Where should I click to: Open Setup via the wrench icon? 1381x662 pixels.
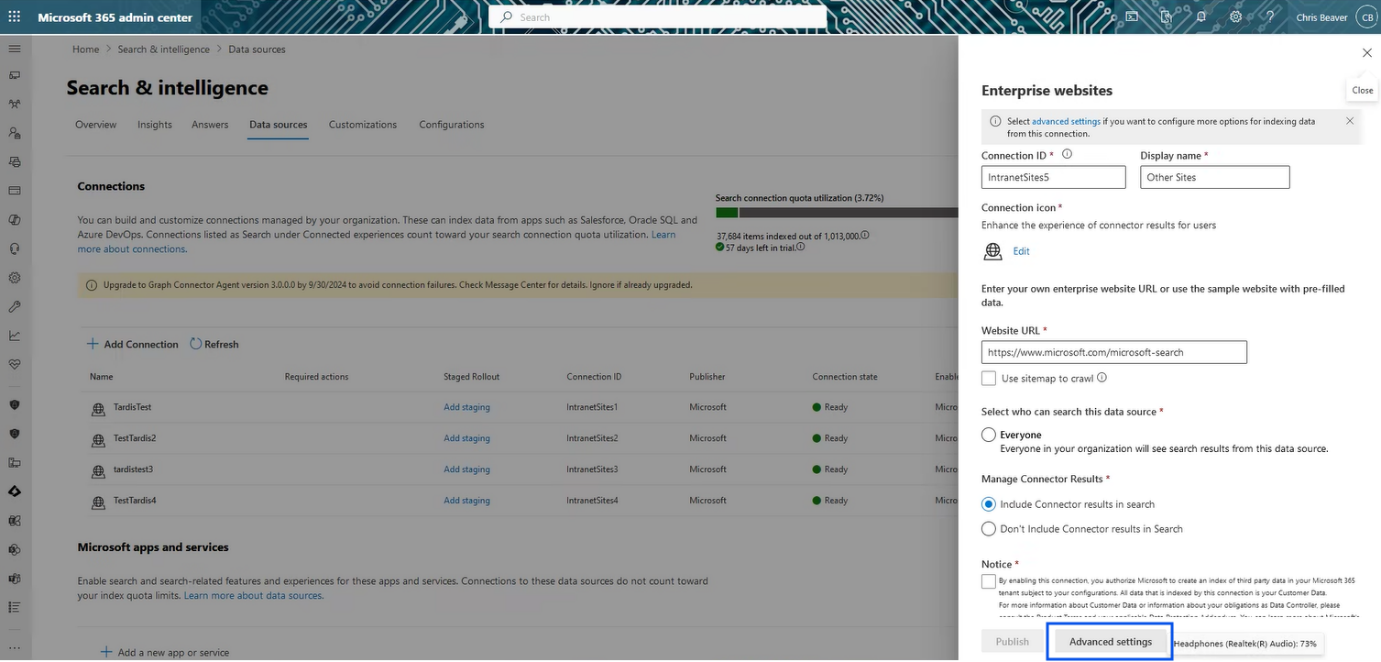[x=14, y=306]
